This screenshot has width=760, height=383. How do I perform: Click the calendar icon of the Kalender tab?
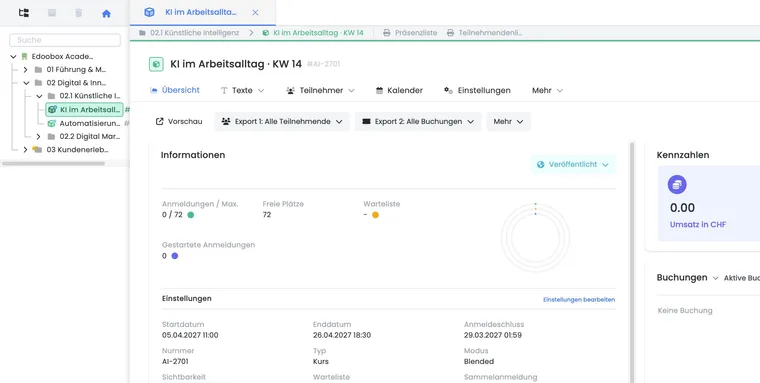point(380,91)
